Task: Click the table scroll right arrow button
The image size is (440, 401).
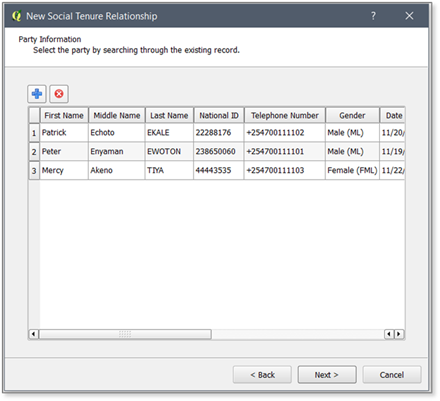Action: (399, 334)
